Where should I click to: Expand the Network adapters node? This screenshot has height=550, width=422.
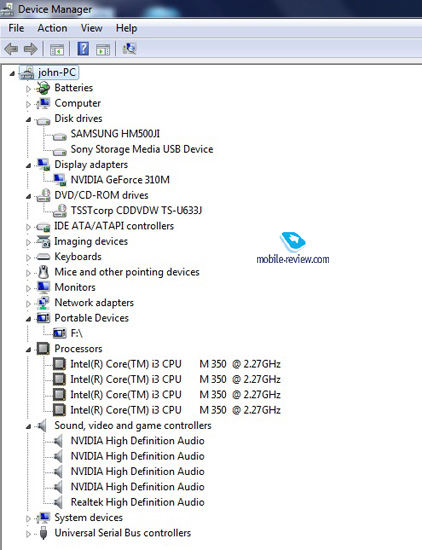click(28, 303)
